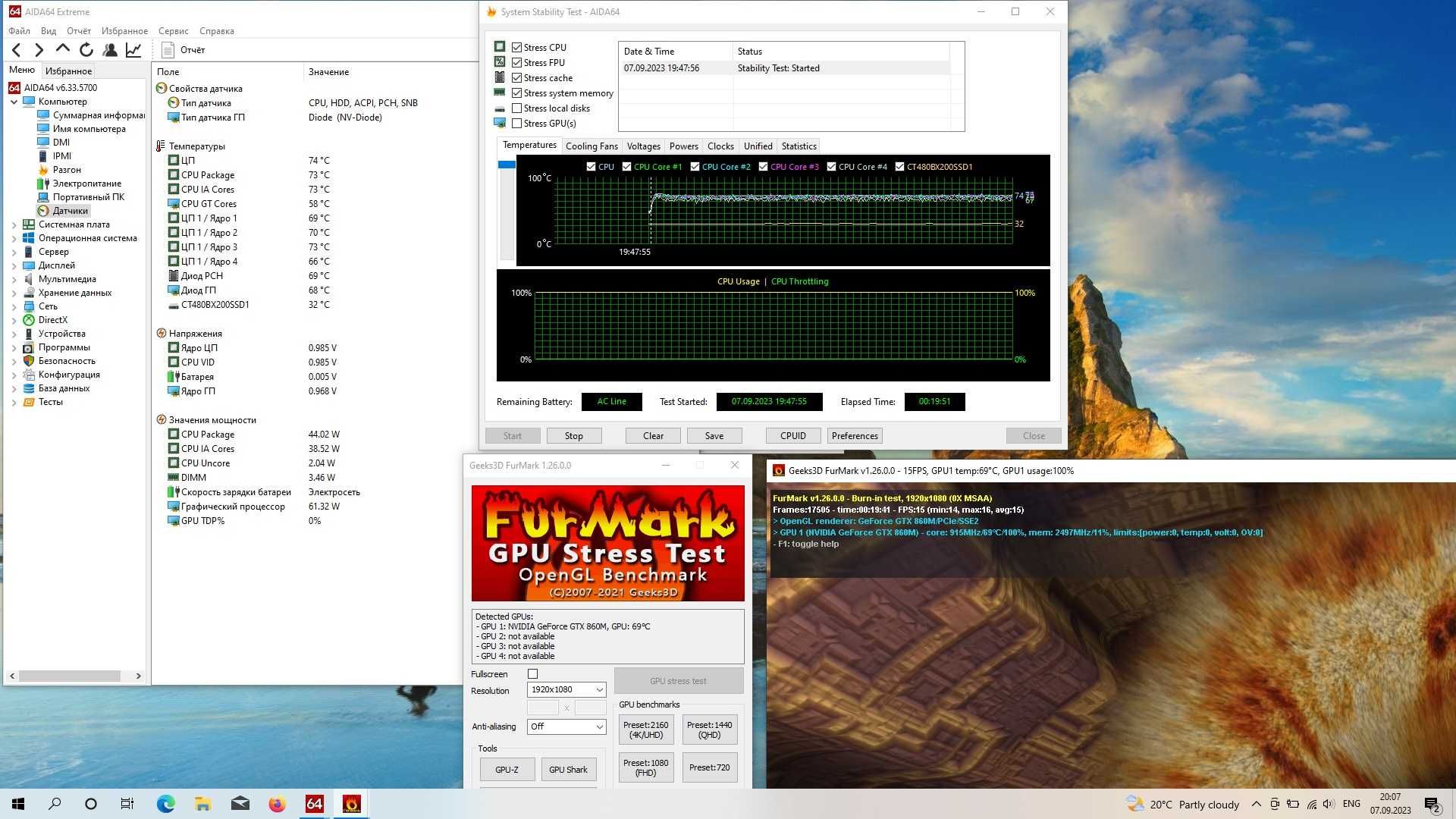1456x819 pixels.
Task: Select Портативный ПК tree item
Action: pos(88,197)
